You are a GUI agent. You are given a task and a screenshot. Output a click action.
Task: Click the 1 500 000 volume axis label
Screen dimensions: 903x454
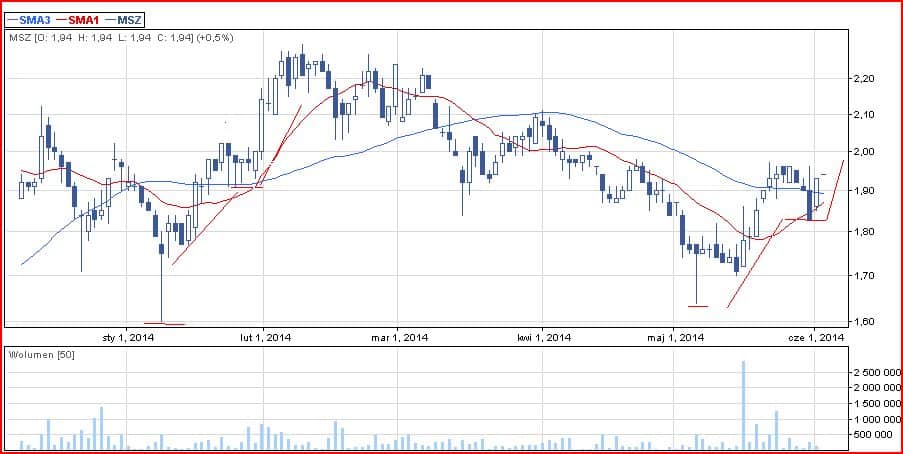coord(874,404)
